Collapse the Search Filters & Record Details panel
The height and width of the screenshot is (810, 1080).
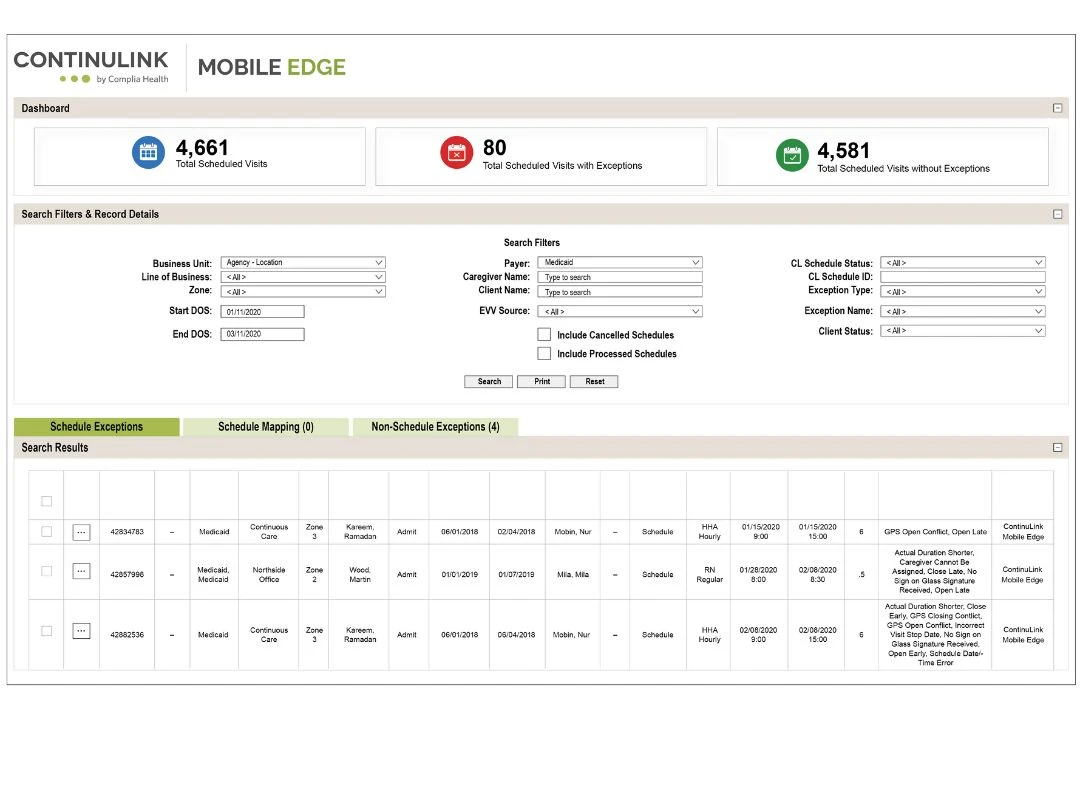1057,214
